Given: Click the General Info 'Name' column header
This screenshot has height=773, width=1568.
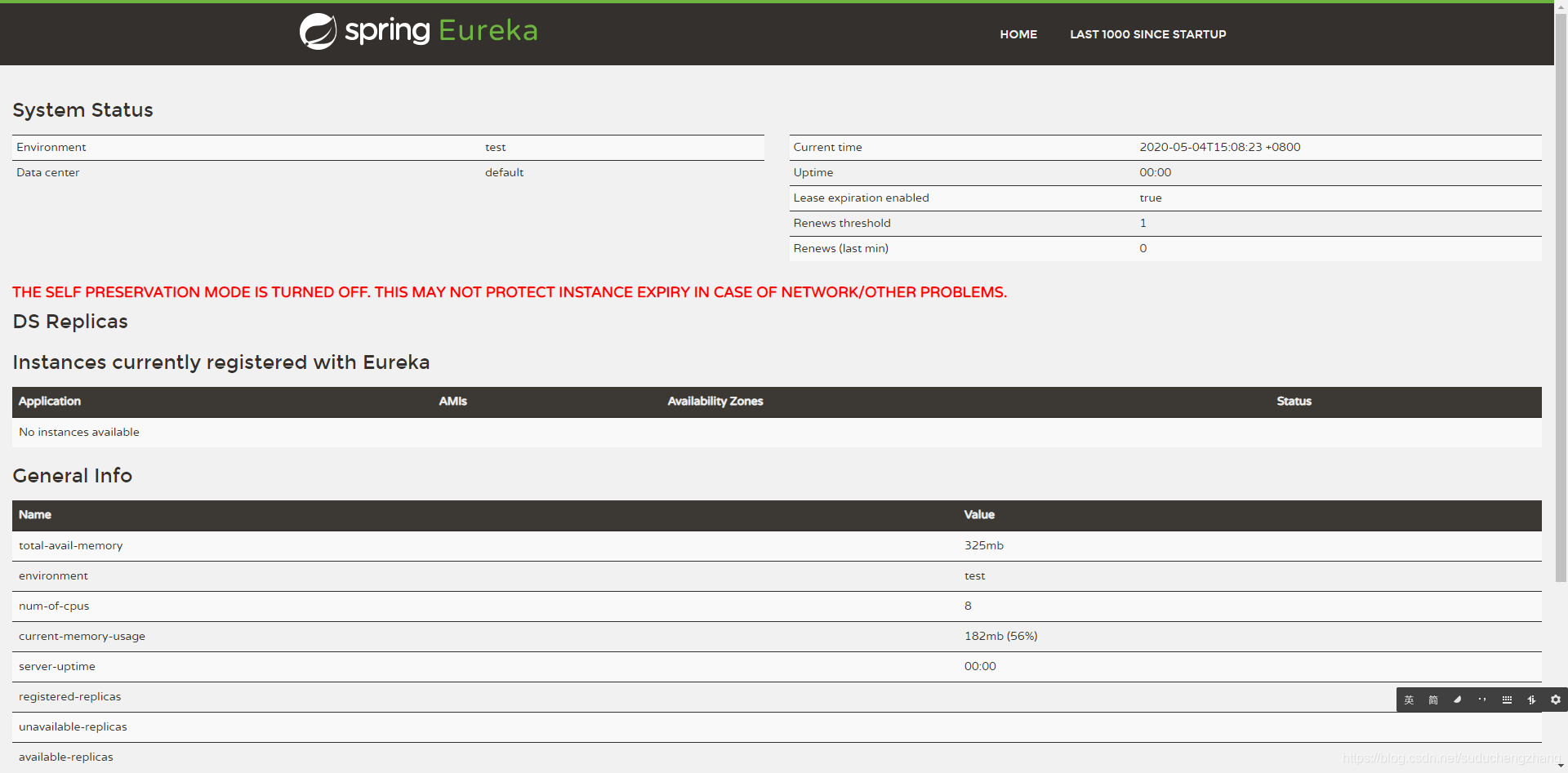Looking at the screenshot, I should pos(35,514).
